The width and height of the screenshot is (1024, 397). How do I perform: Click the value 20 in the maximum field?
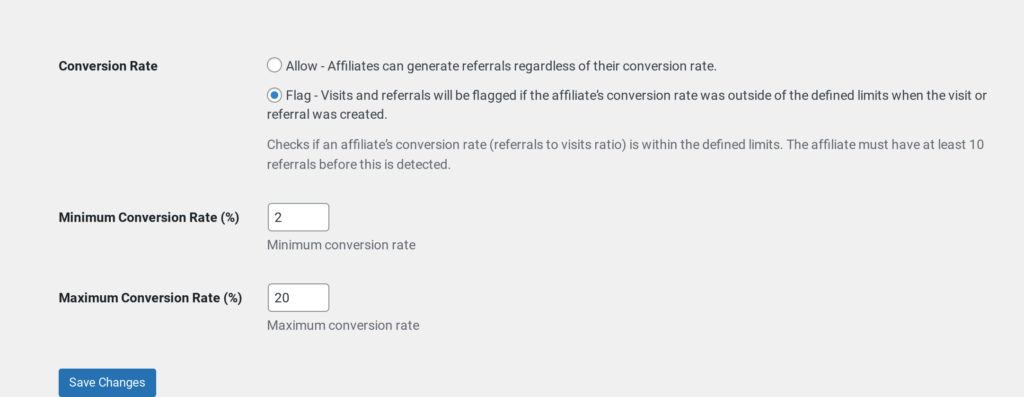click(x=281, y=298)
